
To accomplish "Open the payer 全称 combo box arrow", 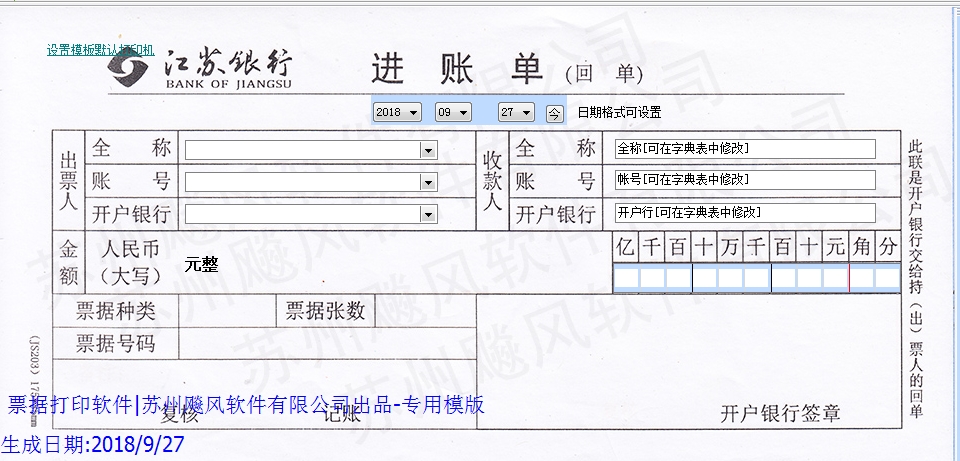I will [429, 150].
